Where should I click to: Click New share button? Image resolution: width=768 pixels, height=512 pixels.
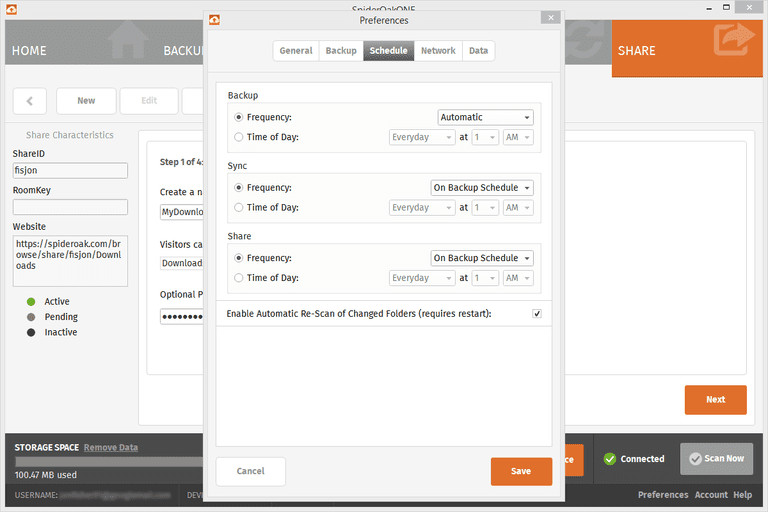(86, 101)
